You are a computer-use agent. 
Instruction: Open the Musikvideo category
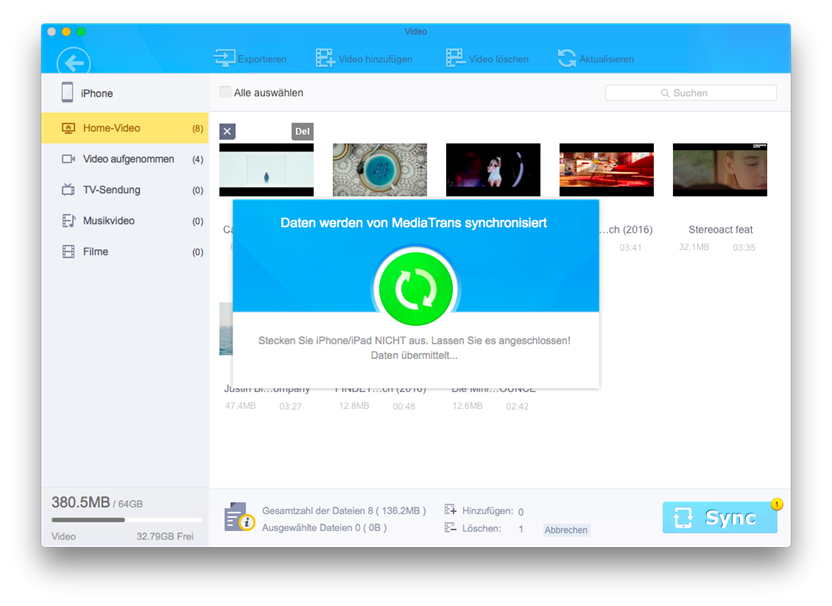point(125,220)
